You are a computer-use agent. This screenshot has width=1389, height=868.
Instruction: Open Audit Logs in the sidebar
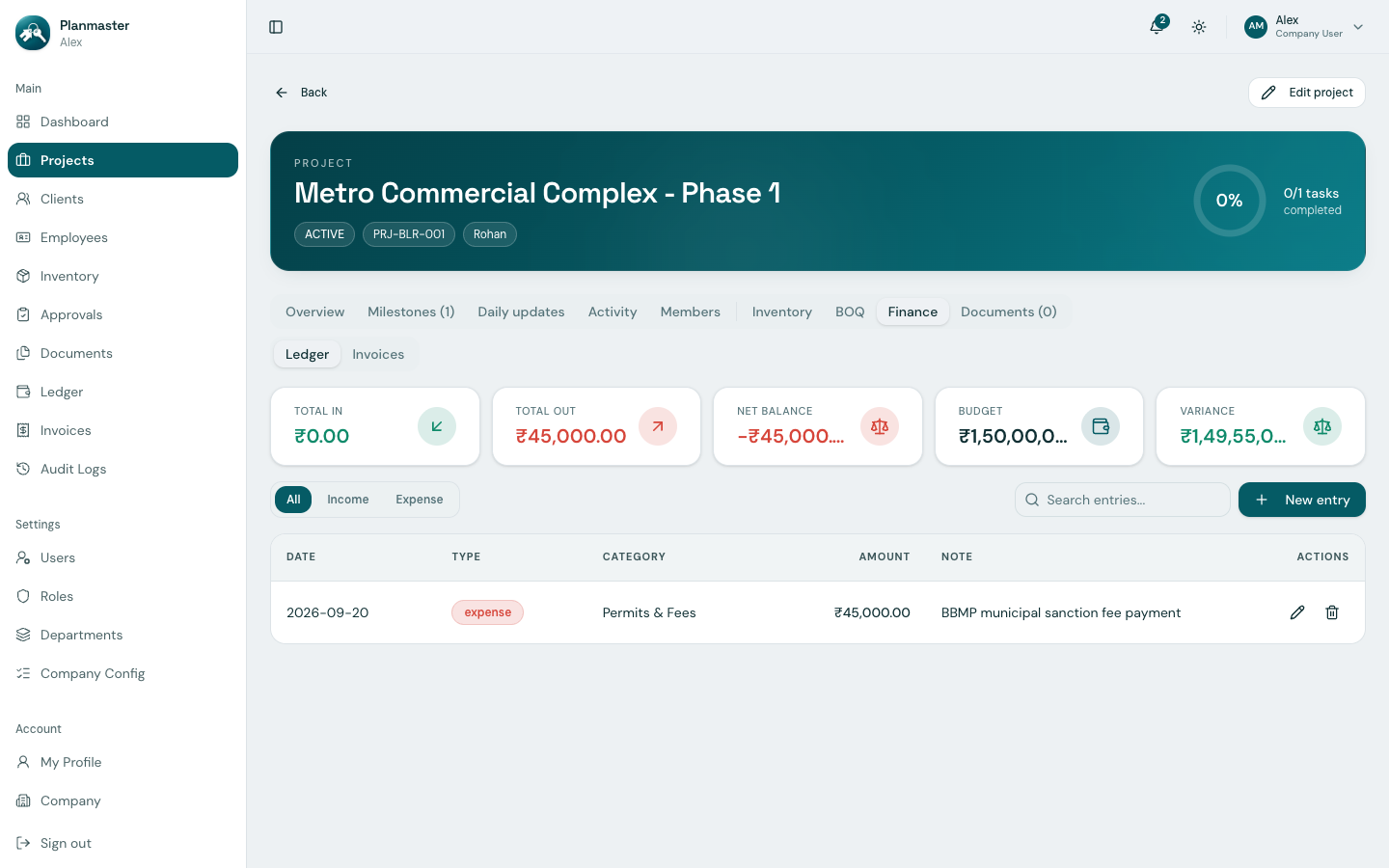coord(123,469)
